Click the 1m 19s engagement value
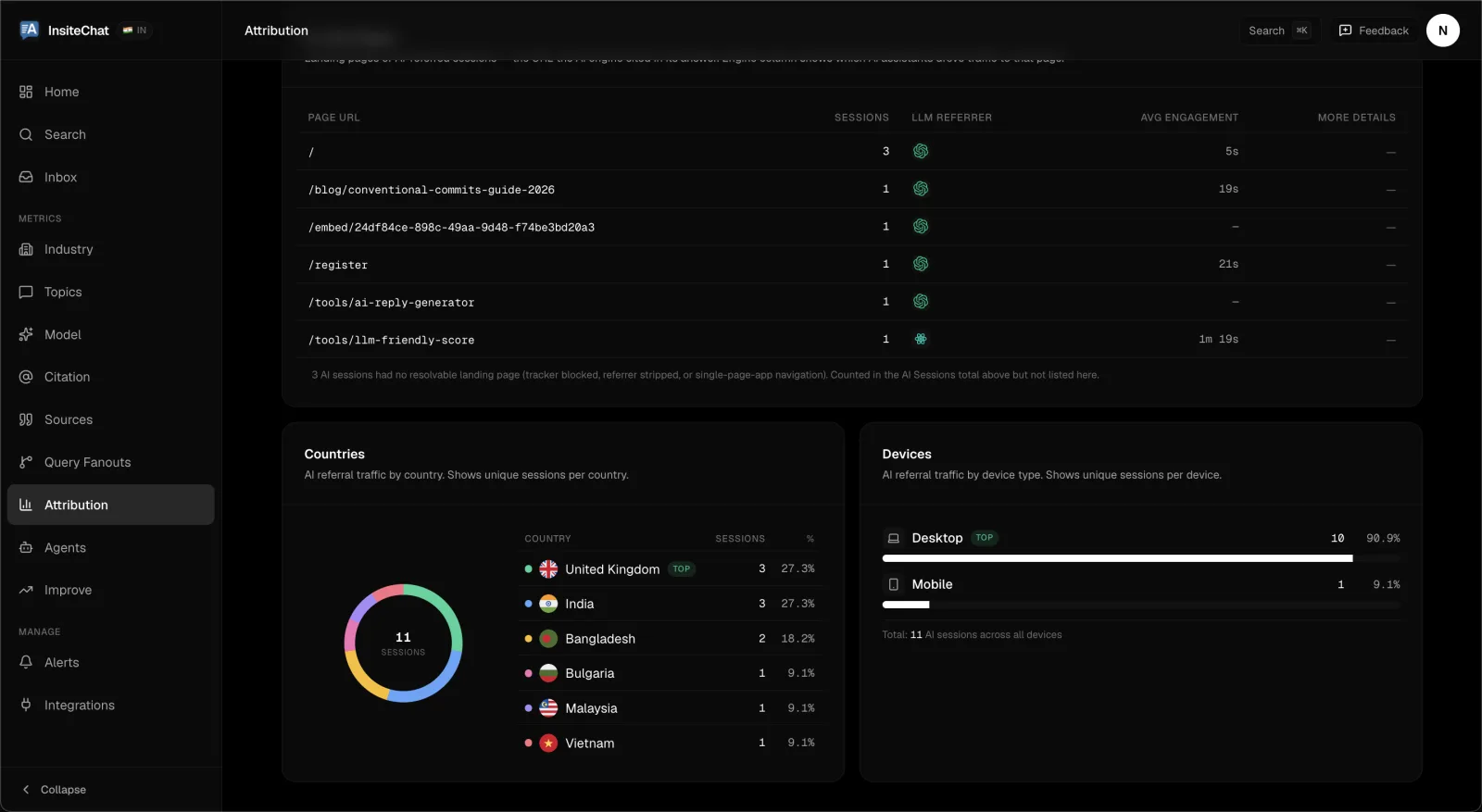The width and height of the screenshot is (1482, 812). click(x=1218, y=339)
